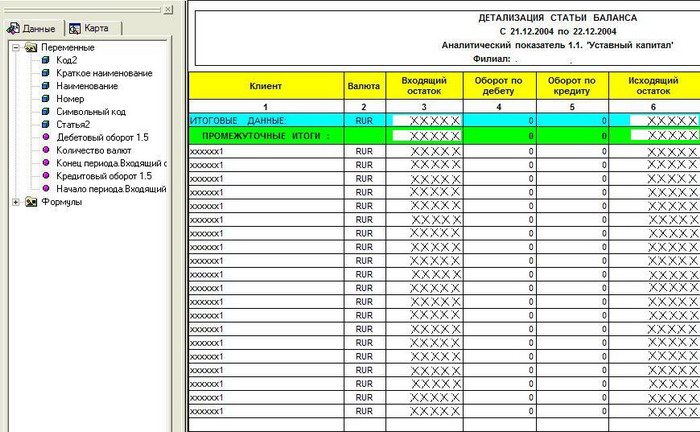Click the cube icon beside Номер
700x432 pixels.
coord(46,99)
